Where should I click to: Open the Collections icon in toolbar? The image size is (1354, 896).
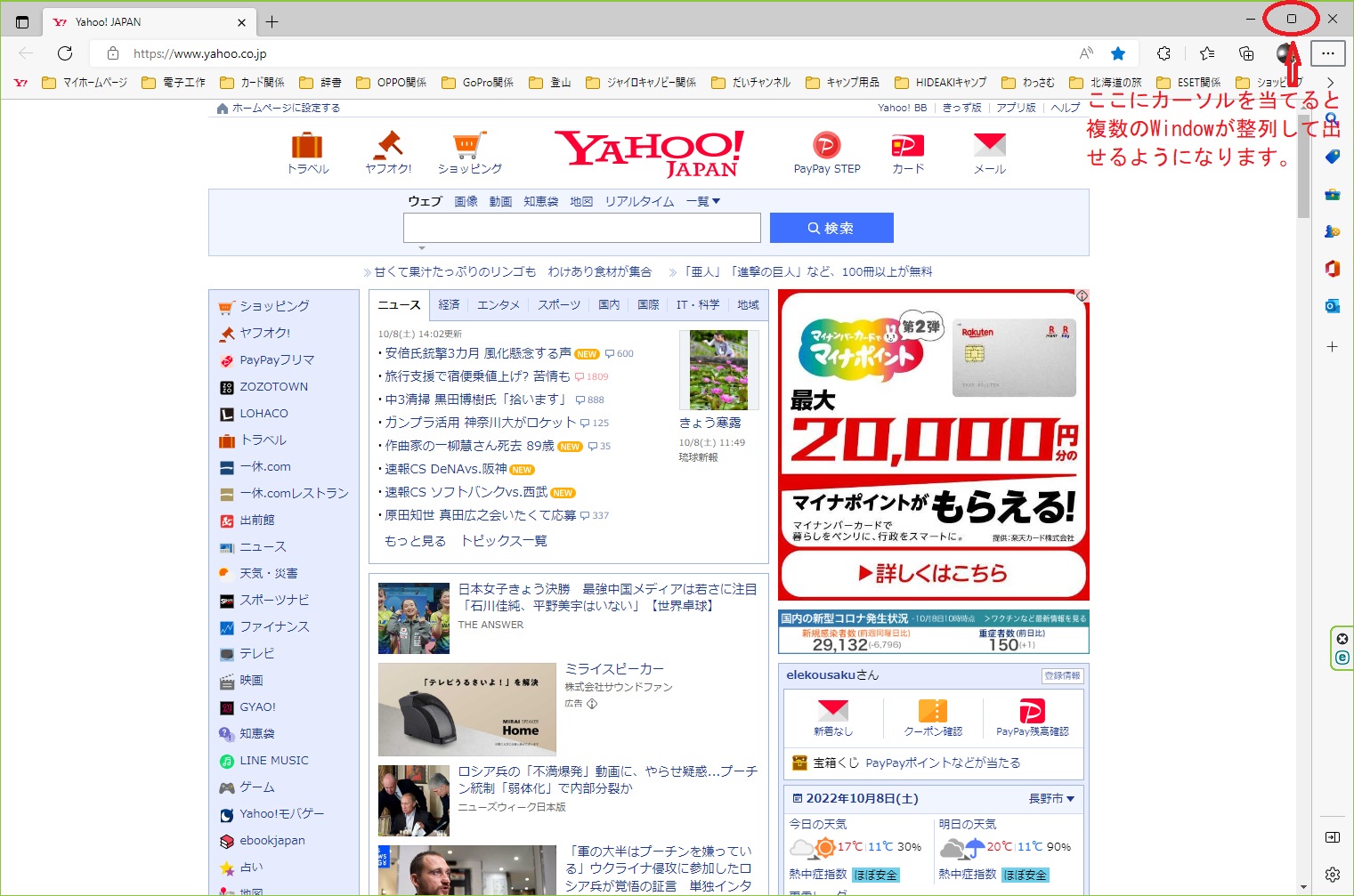[1246, 53]
